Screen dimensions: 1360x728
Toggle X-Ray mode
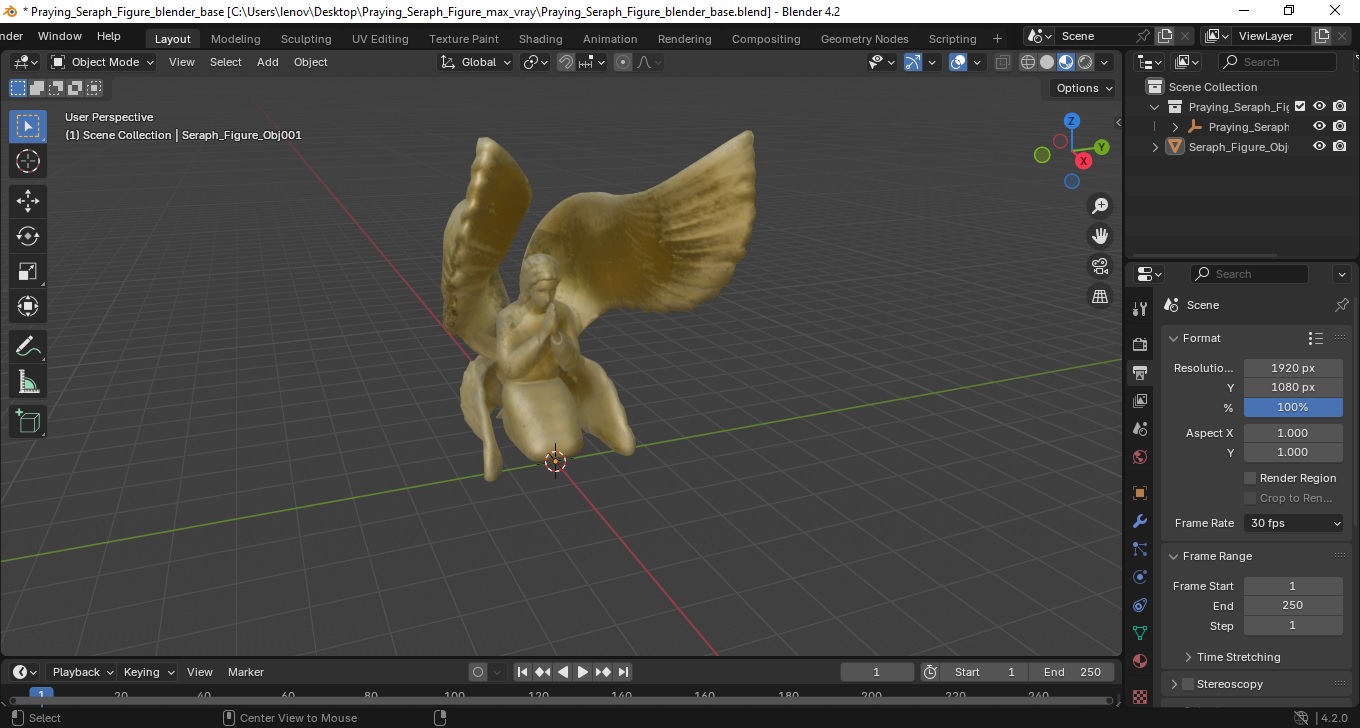click(1003, 62)
